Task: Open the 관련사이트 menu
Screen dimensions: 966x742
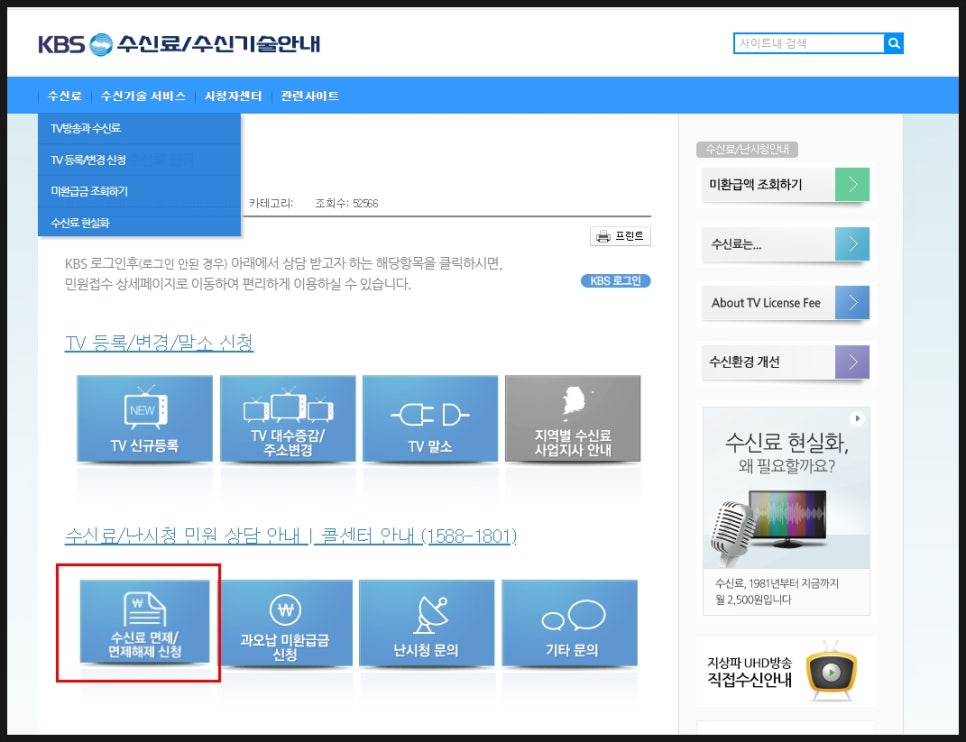Action: coord(309,96)
